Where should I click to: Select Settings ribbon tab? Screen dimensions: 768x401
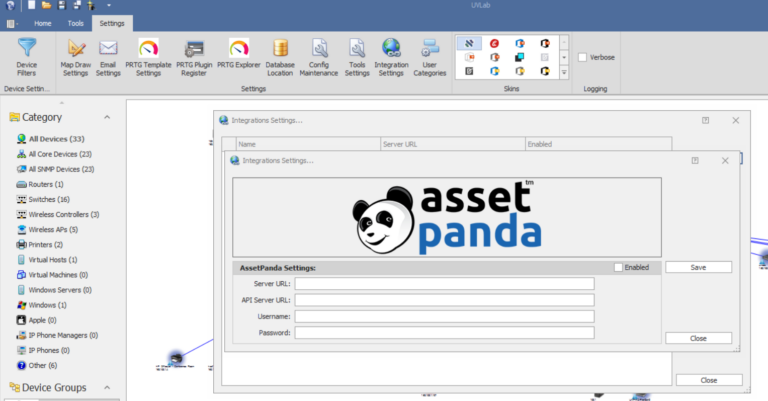coord(112,24)
